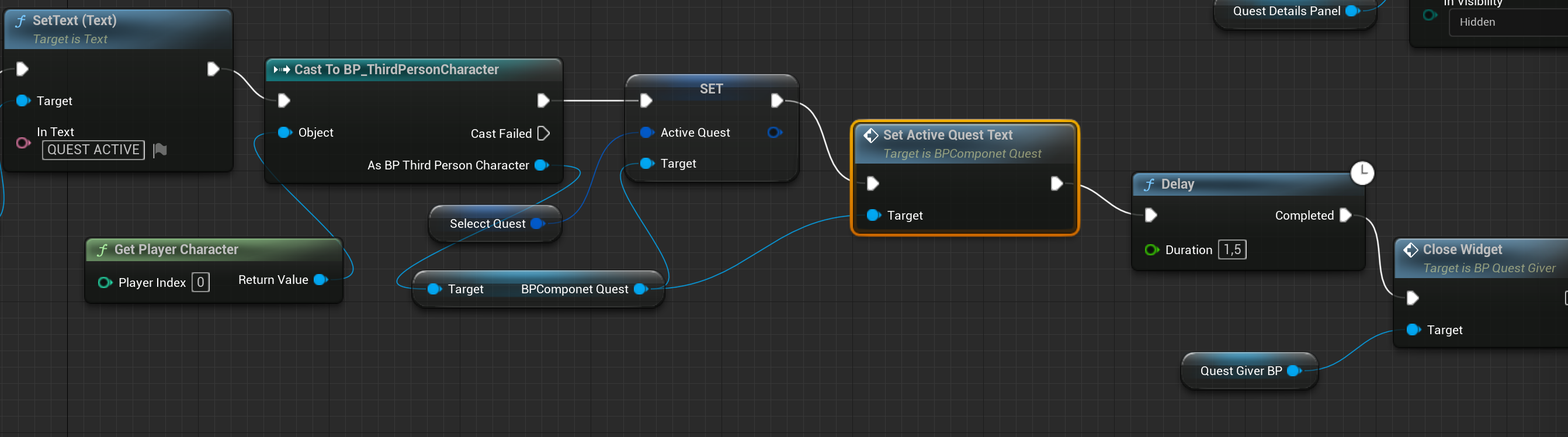1568x437 pixels.
Task: Click the Quest Details Panel output pin
Action: (x=1352, y=11)
